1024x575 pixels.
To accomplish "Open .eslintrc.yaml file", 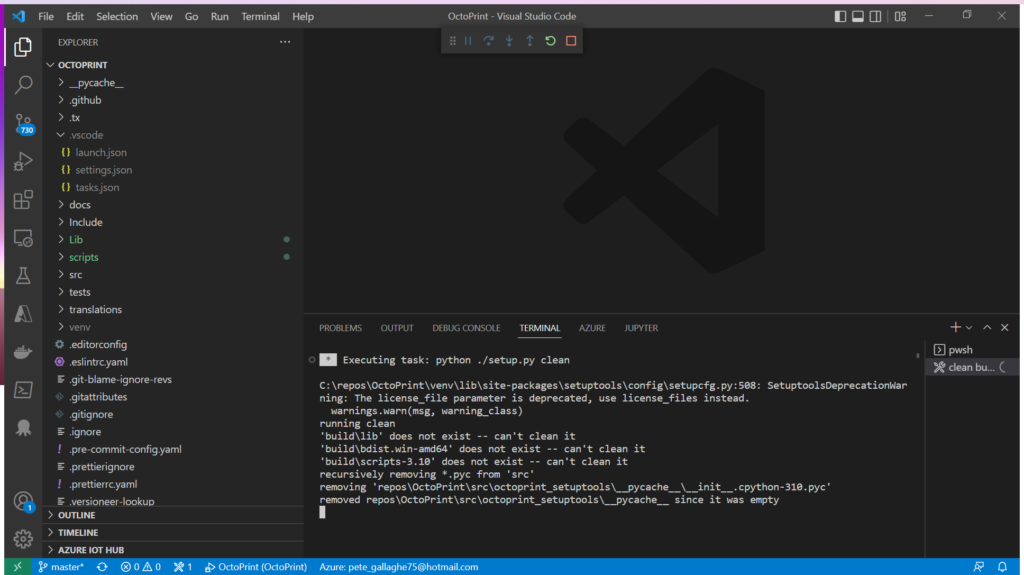I will 173,361.
